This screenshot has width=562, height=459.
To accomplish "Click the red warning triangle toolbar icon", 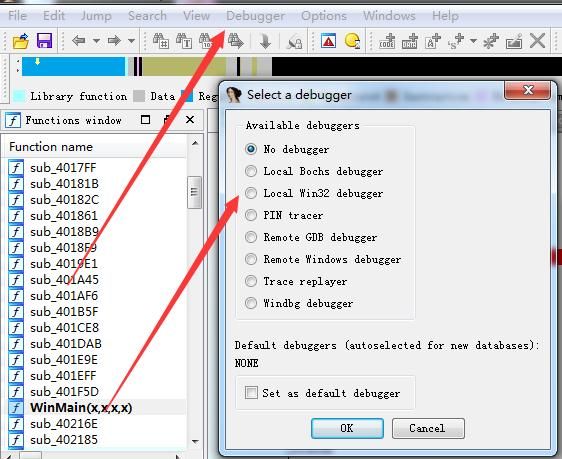I will pos(328,41).
